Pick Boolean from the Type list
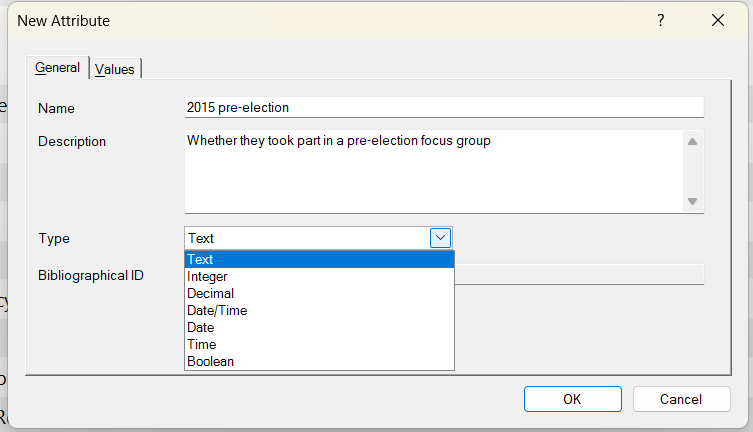The width and height of the screenshot is (753, 432). click(319, 361)
